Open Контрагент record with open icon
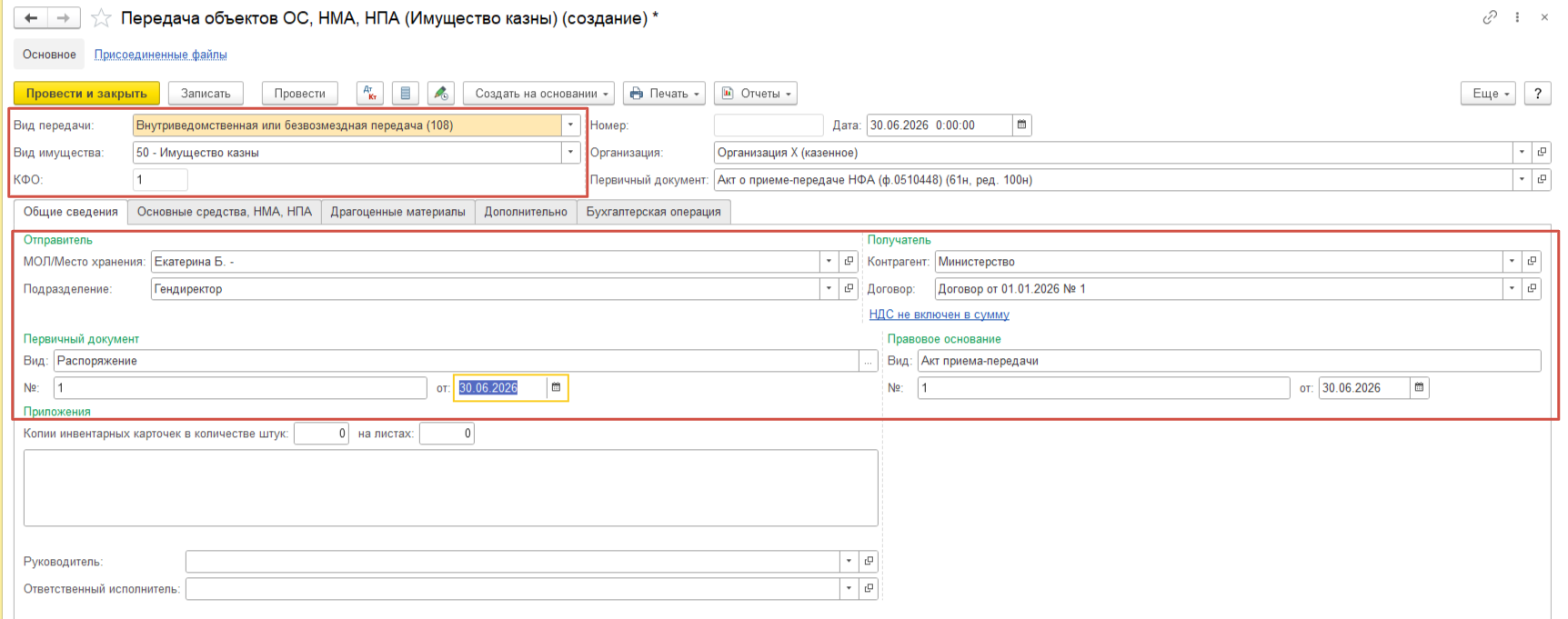Viewport: 1568px width, 619px height. click(1532, 262)
